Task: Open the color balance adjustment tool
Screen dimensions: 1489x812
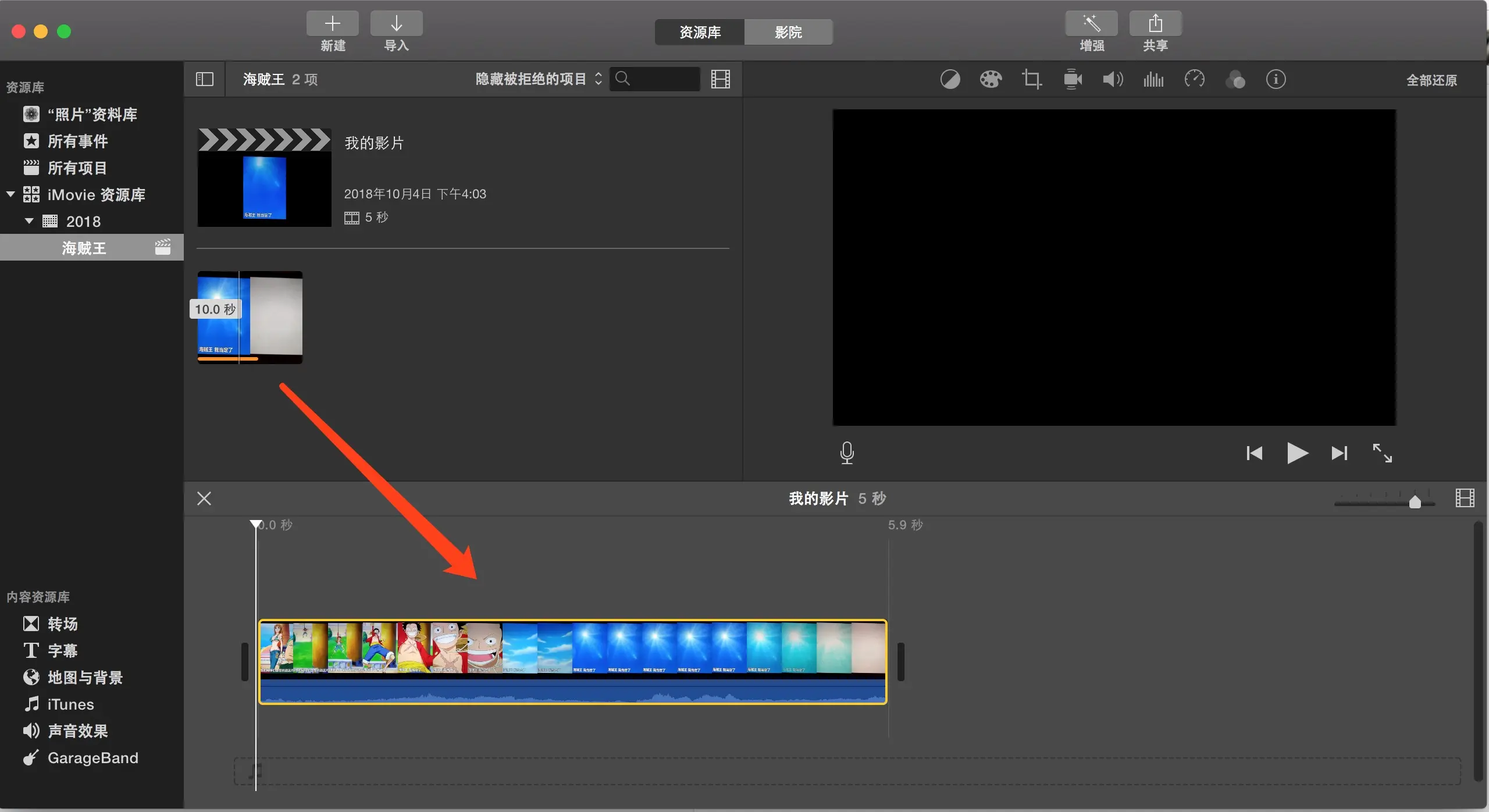Action: click(950, 79)
